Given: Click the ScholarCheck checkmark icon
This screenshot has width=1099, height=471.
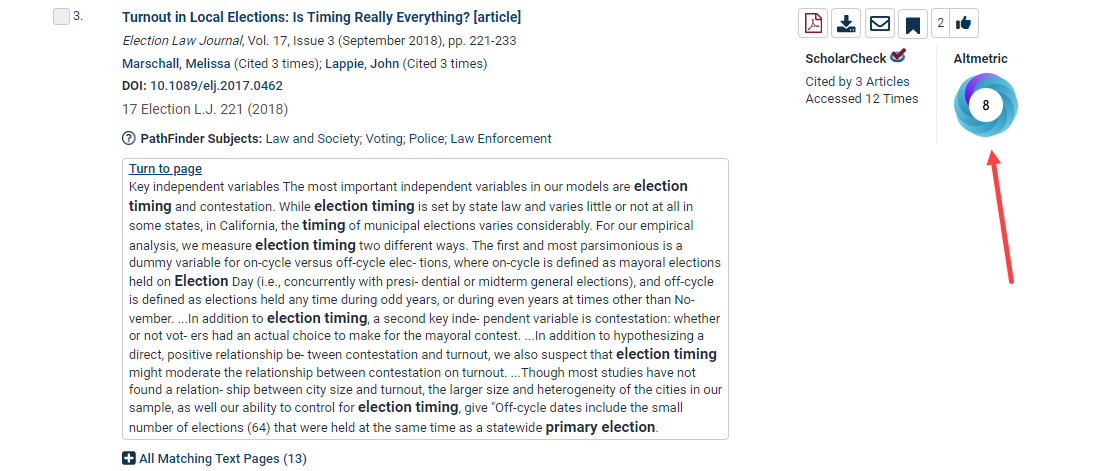Looking at the screenshot, I should (898, 56).
